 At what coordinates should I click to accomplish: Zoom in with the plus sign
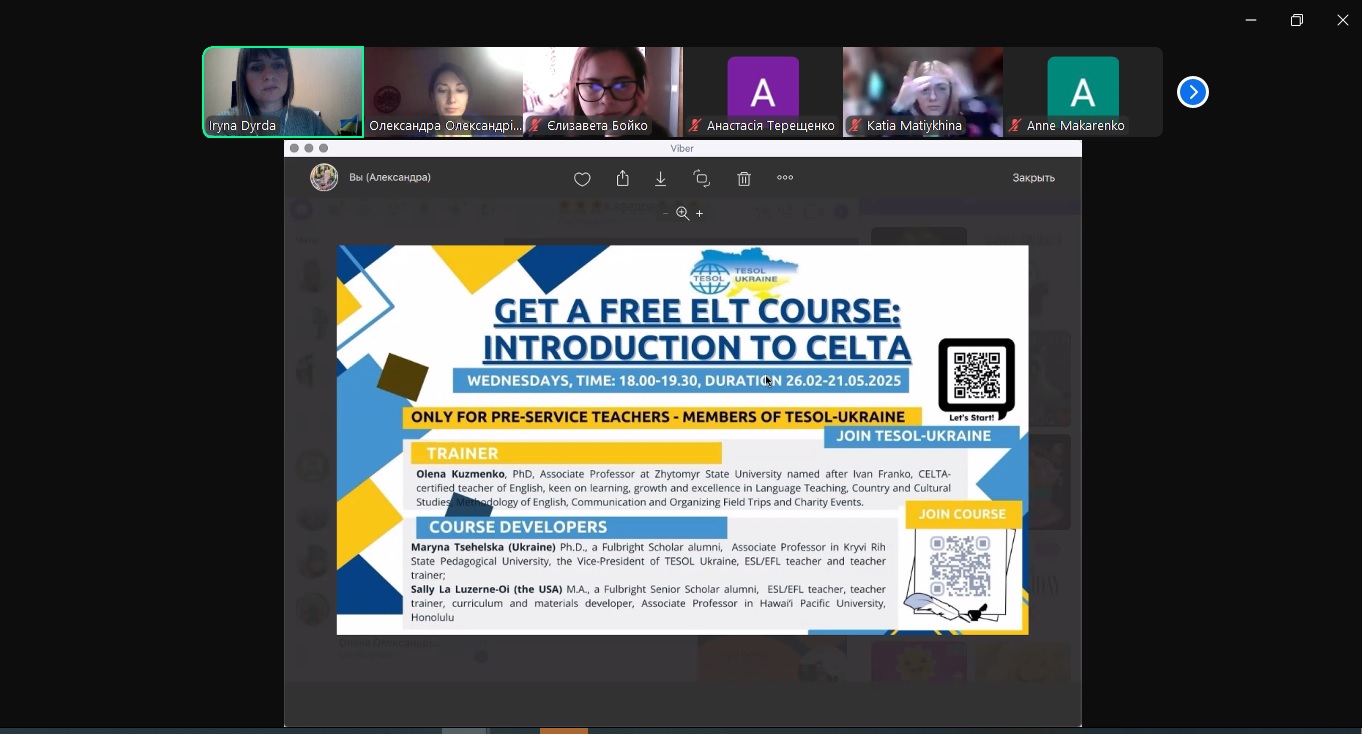pyautogui.click(x=700, y=213)
